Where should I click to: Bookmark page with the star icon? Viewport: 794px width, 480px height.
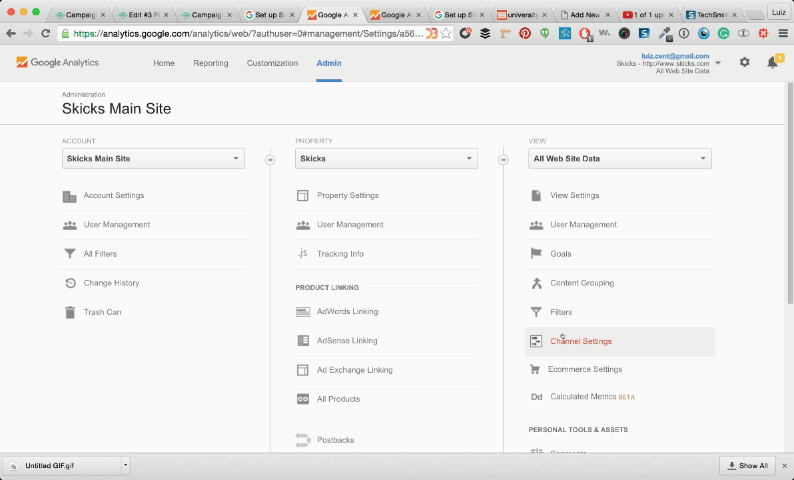pyautogui.click(x=446, y=33)
